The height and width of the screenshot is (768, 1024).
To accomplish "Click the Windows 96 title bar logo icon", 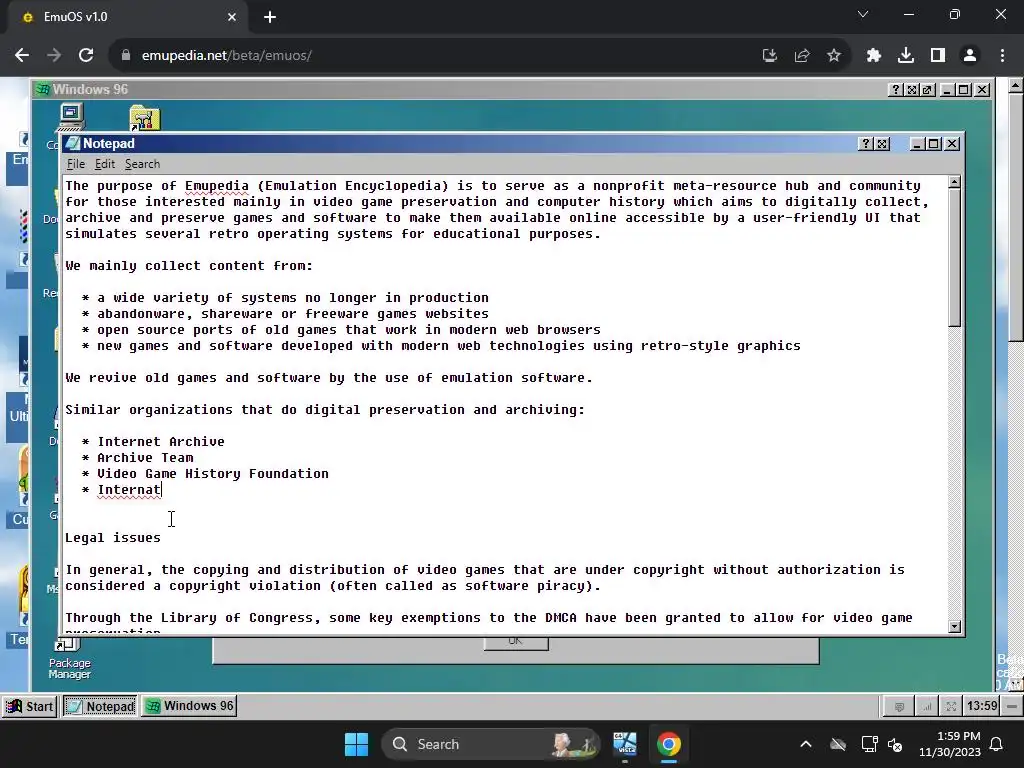I will pos(42,89).
